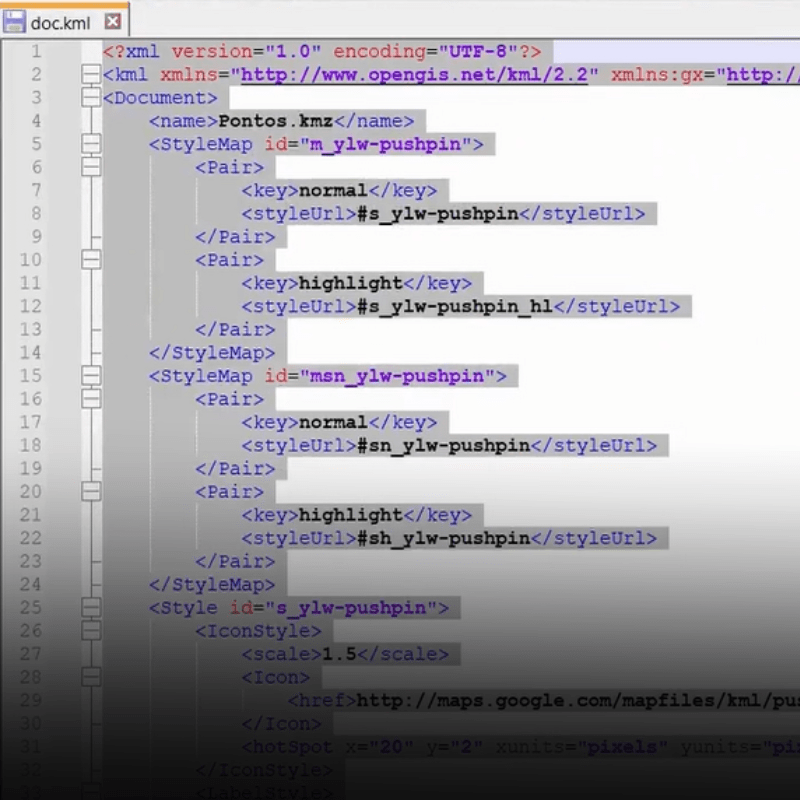Click the <Document> tag text

(x=160, y=97)
